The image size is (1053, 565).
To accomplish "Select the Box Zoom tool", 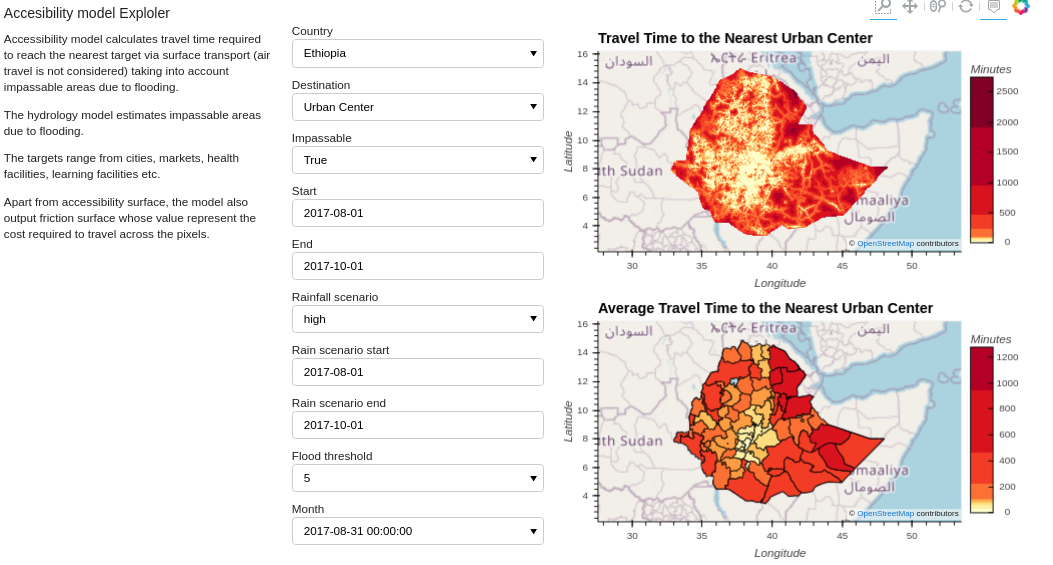I will (x=883, y=7).
